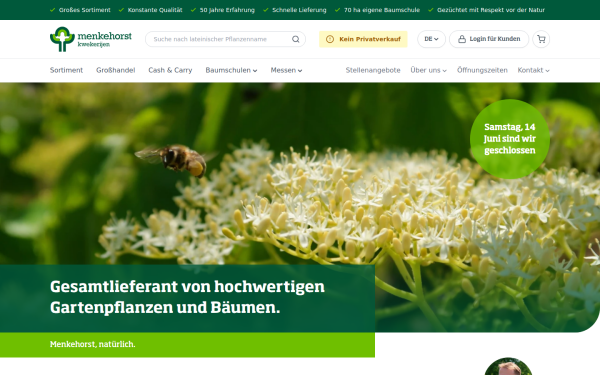Viewport: 600px width, 375px height.
Task: Open the DE language dropdown
Action: coord(431,39)
